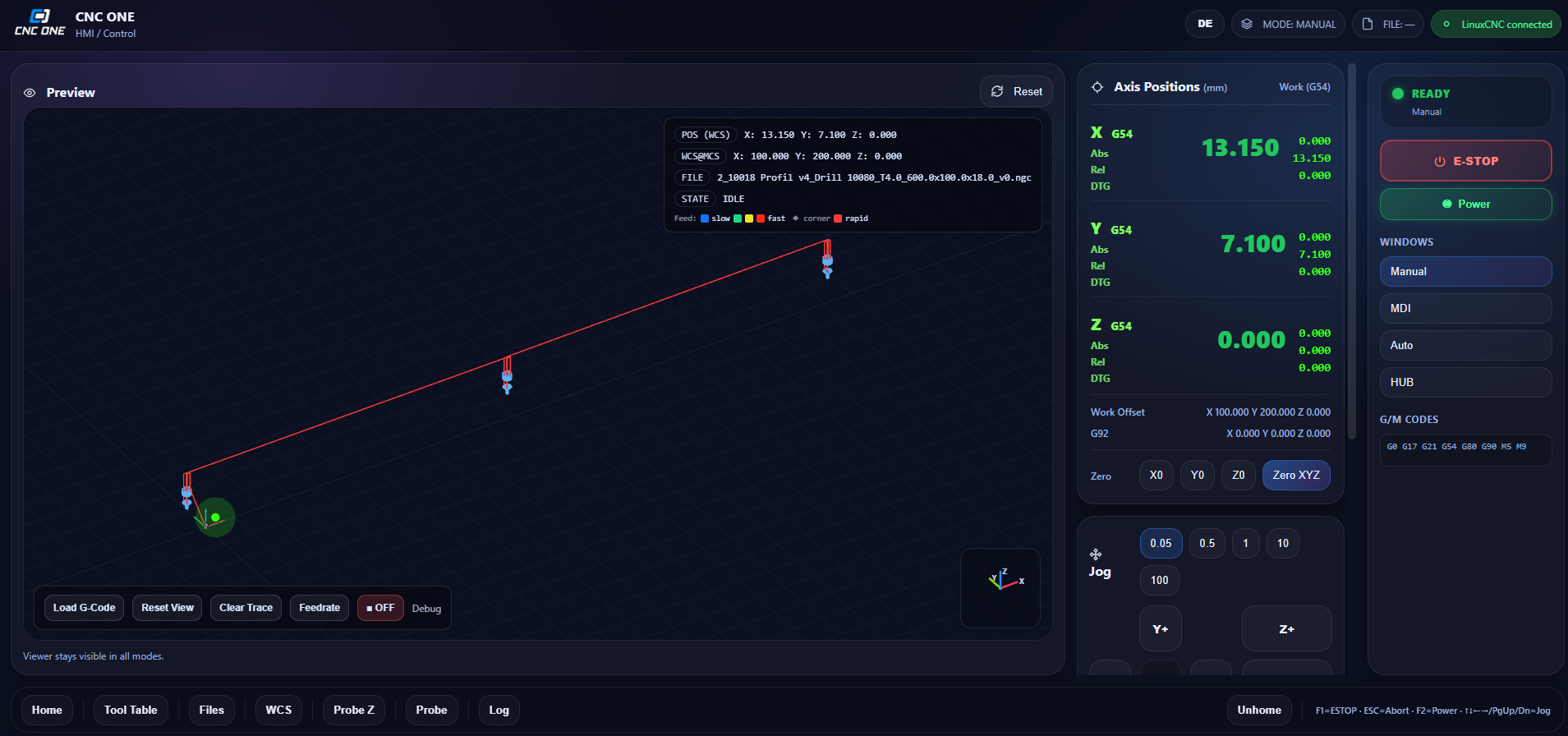Select the 0.05 jog increment

click(x=1161, y=544)
